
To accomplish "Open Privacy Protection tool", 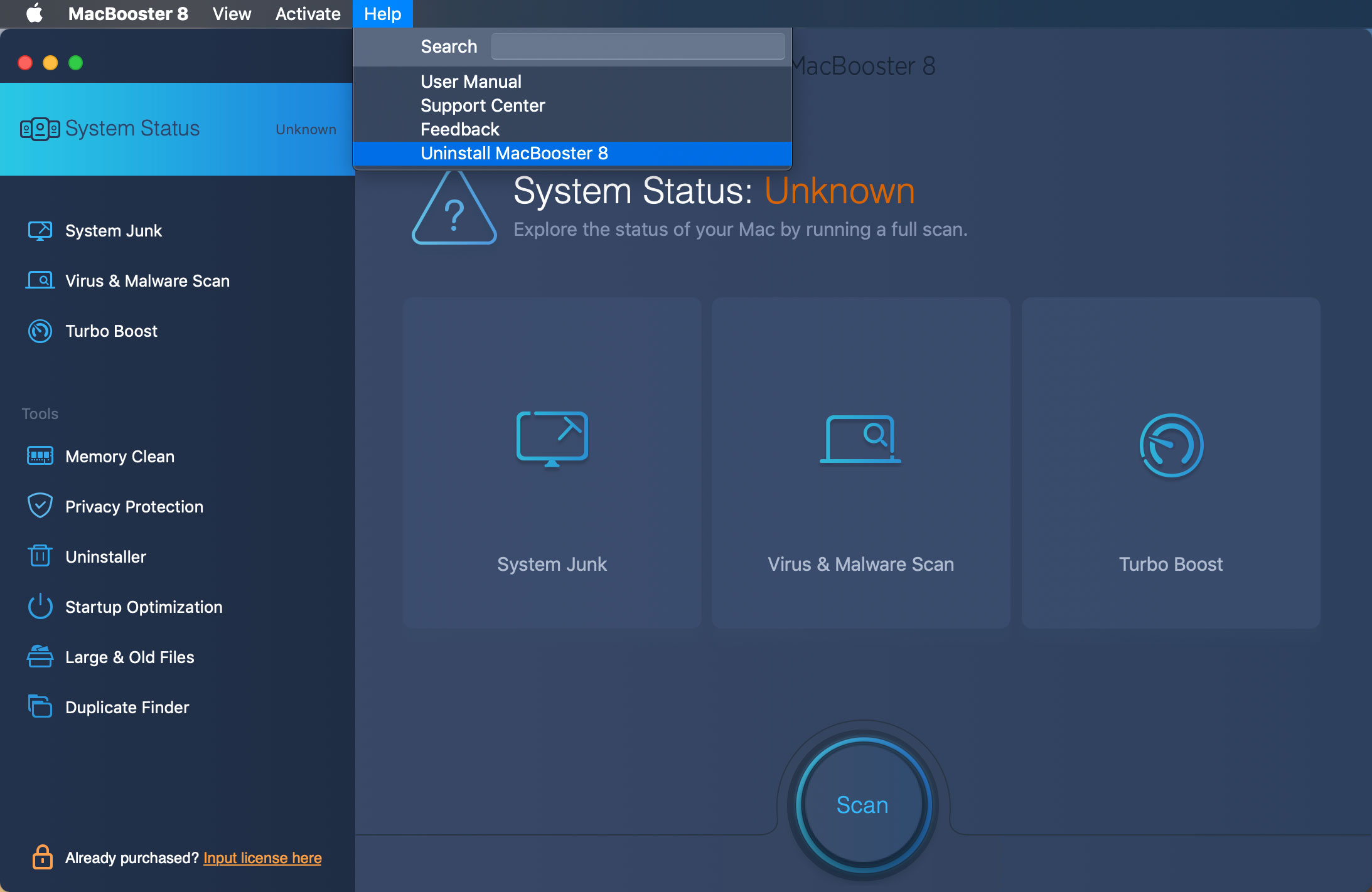I will pyautogui.click(x=134, y=507).
